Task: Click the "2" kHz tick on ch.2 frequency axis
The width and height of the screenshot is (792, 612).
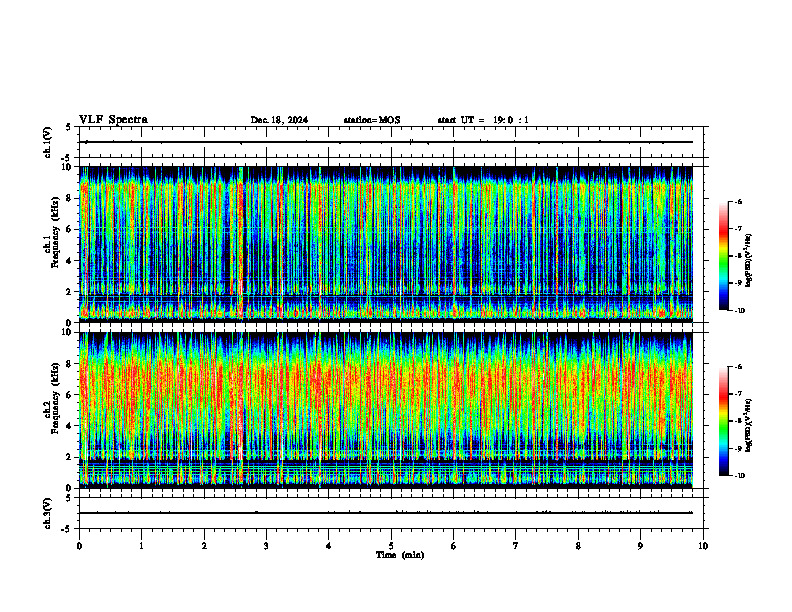Action: click(70, 457)
